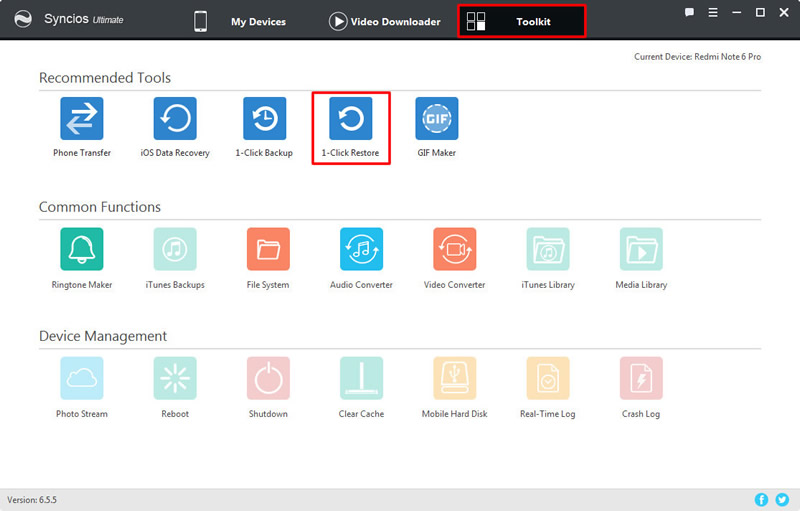Click the Device Management heading
800x511 pixels.
coord(103,336)
